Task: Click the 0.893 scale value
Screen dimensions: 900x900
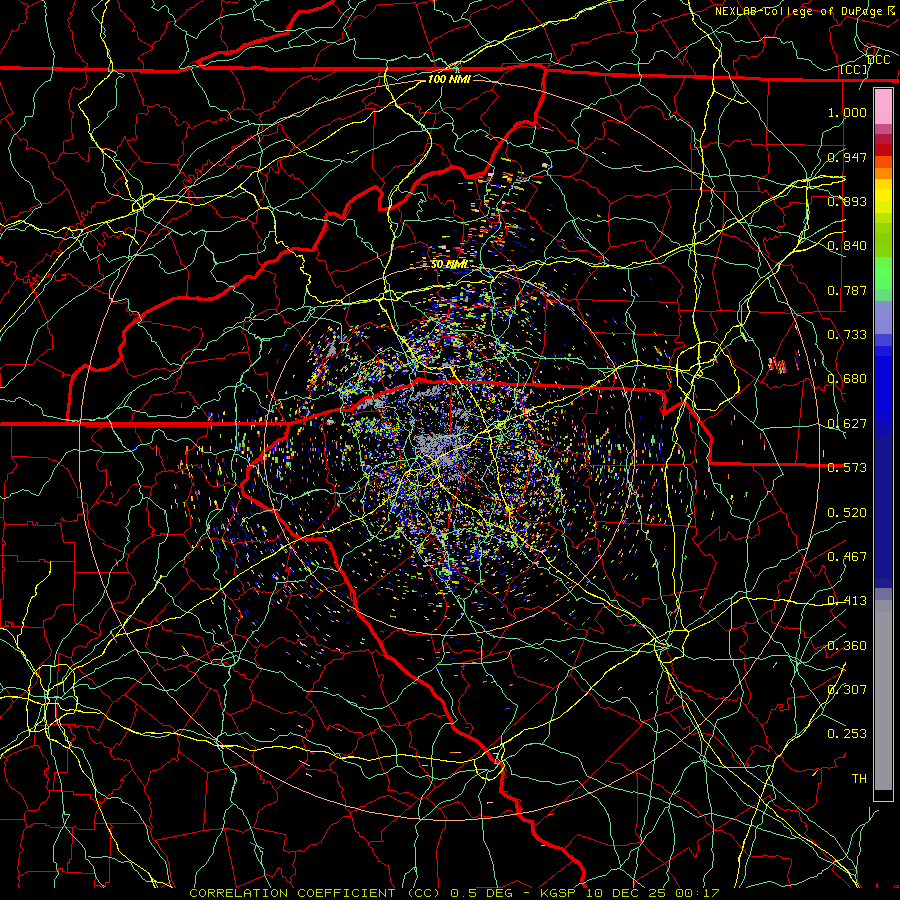Action: (847, 201)
